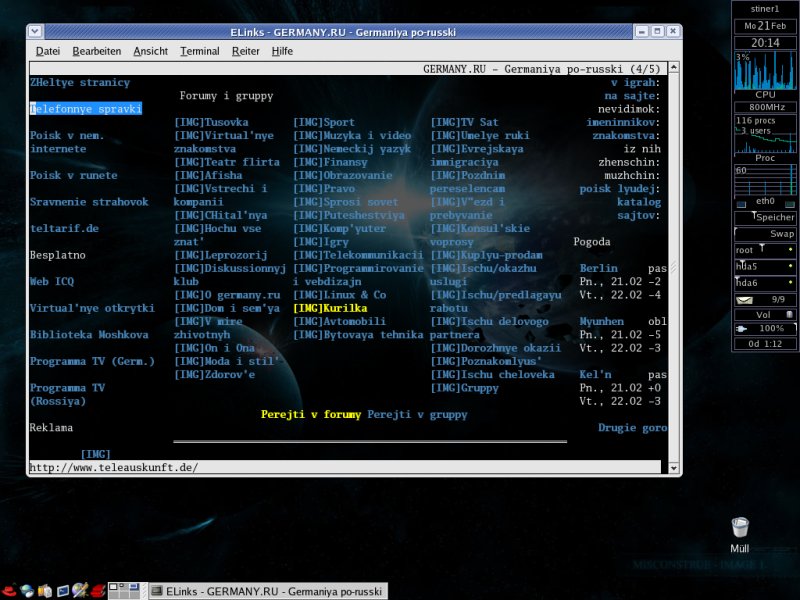The image size is (800, 600).
Task: Open the ELinks window menu button
Action: point(35,32)
